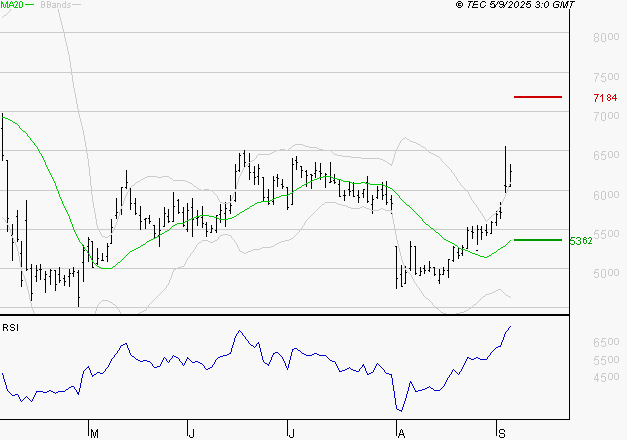Click the A month marker on time axis
627x440 pixels.
400,433
